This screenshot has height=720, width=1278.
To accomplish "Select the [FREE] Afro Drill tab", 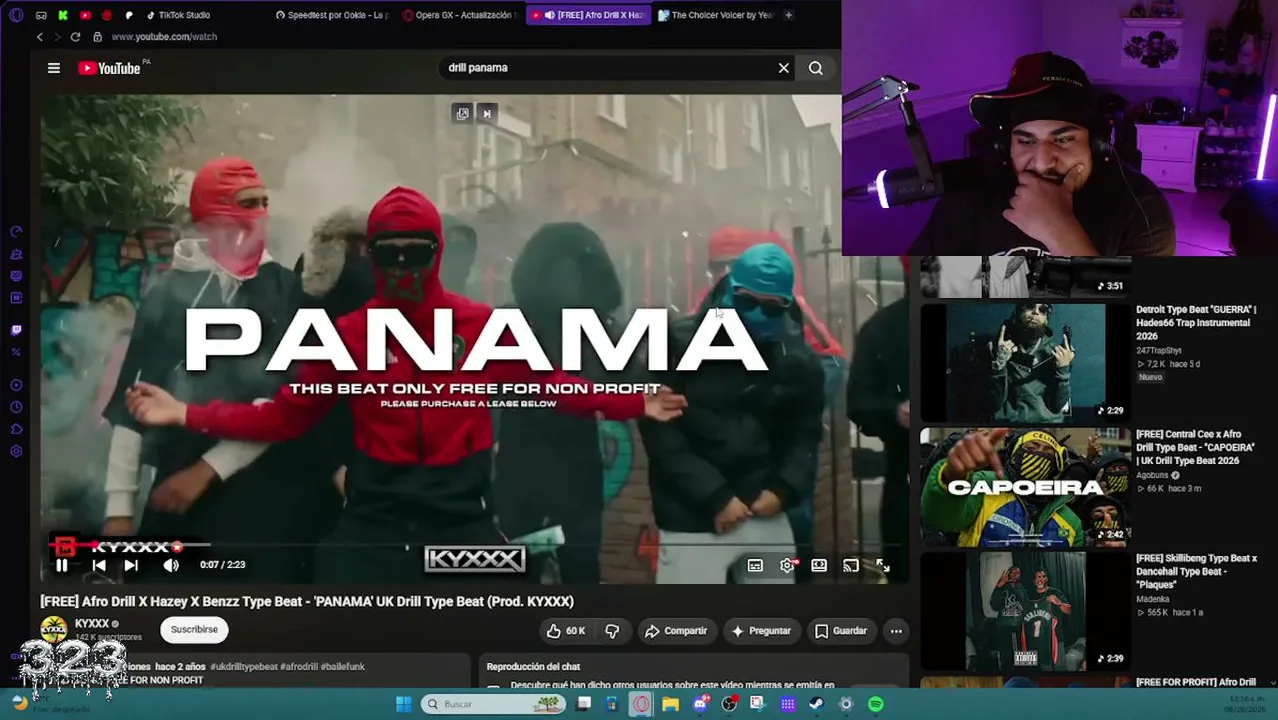I will tap(589, 15).
